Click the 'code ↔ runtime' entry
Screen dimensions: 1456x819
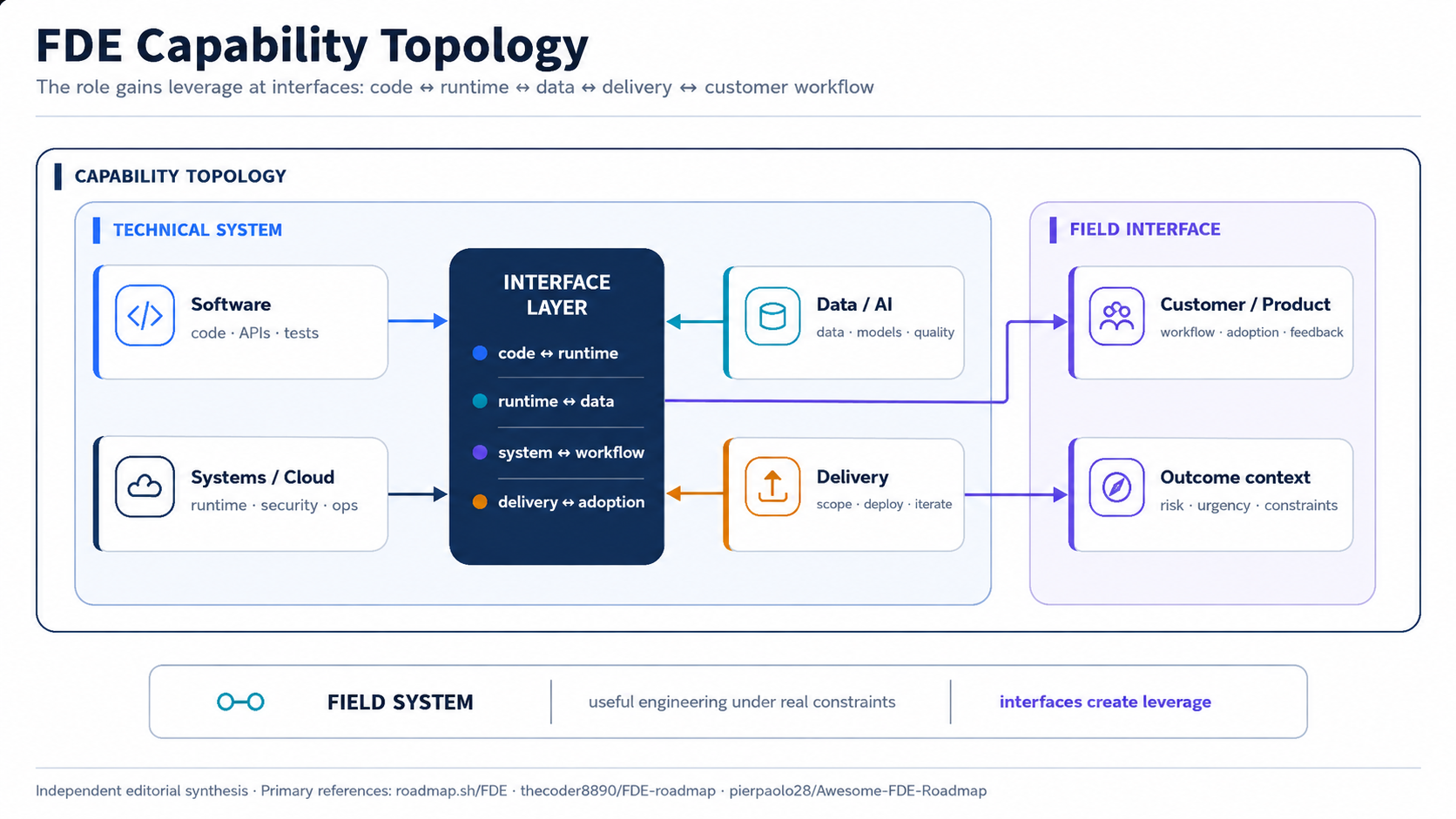558,353
